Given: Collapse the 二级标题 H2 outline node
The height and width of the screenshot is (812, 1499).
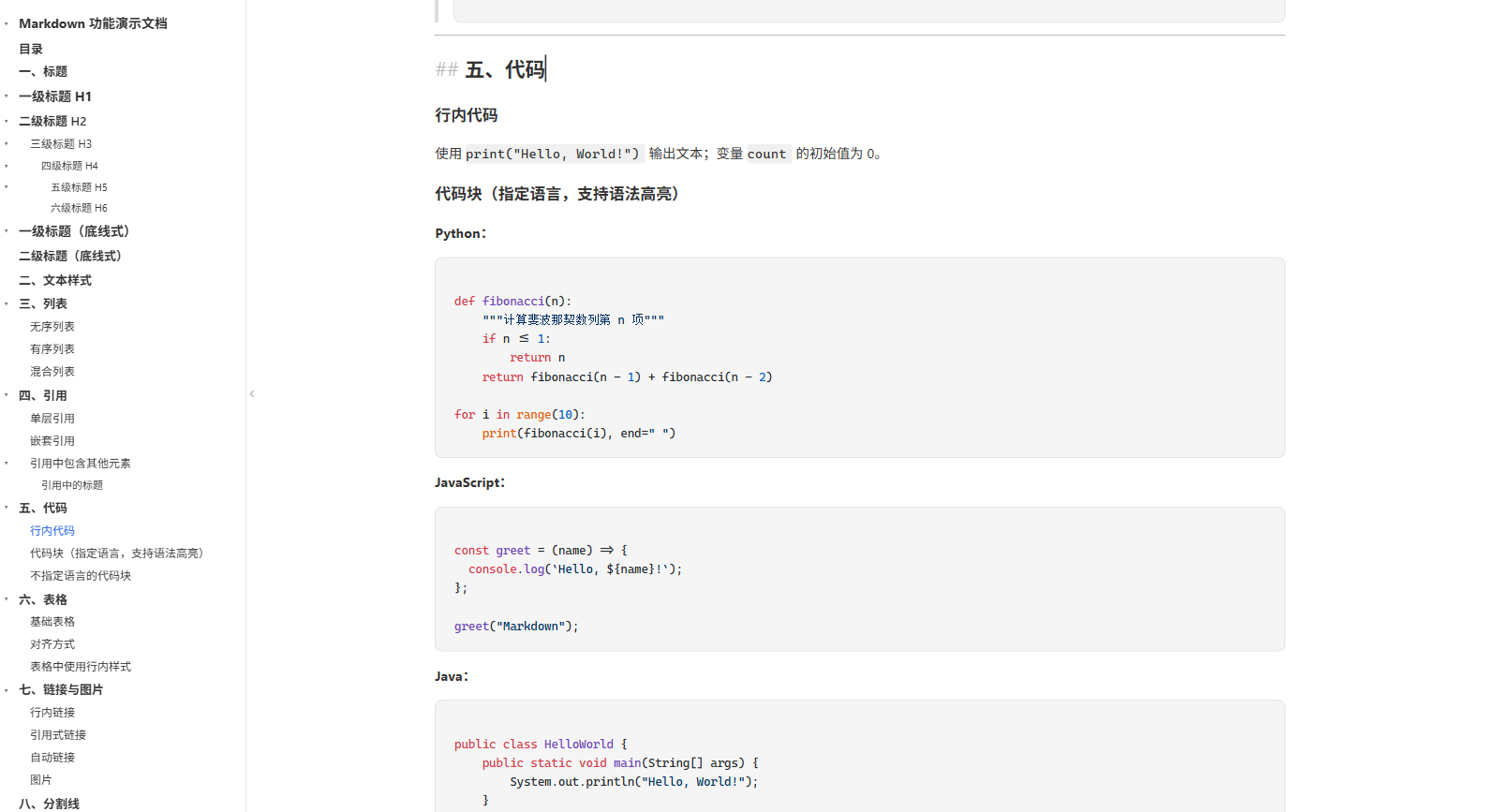Looking at the screenshot, I should click(7, 121).
